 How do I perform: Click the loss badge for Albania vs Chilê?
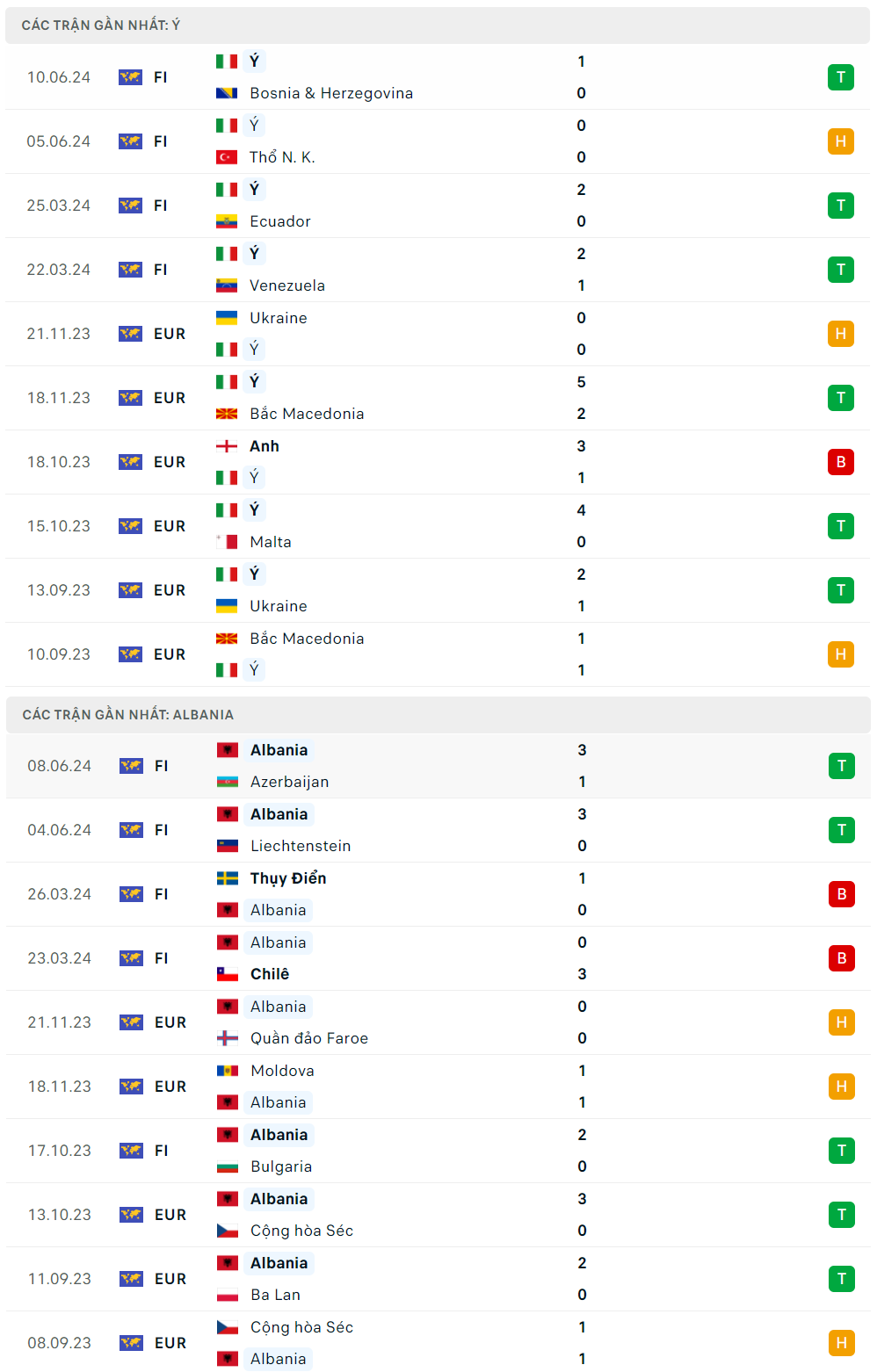pyautogui.click(x=841, y=958)
